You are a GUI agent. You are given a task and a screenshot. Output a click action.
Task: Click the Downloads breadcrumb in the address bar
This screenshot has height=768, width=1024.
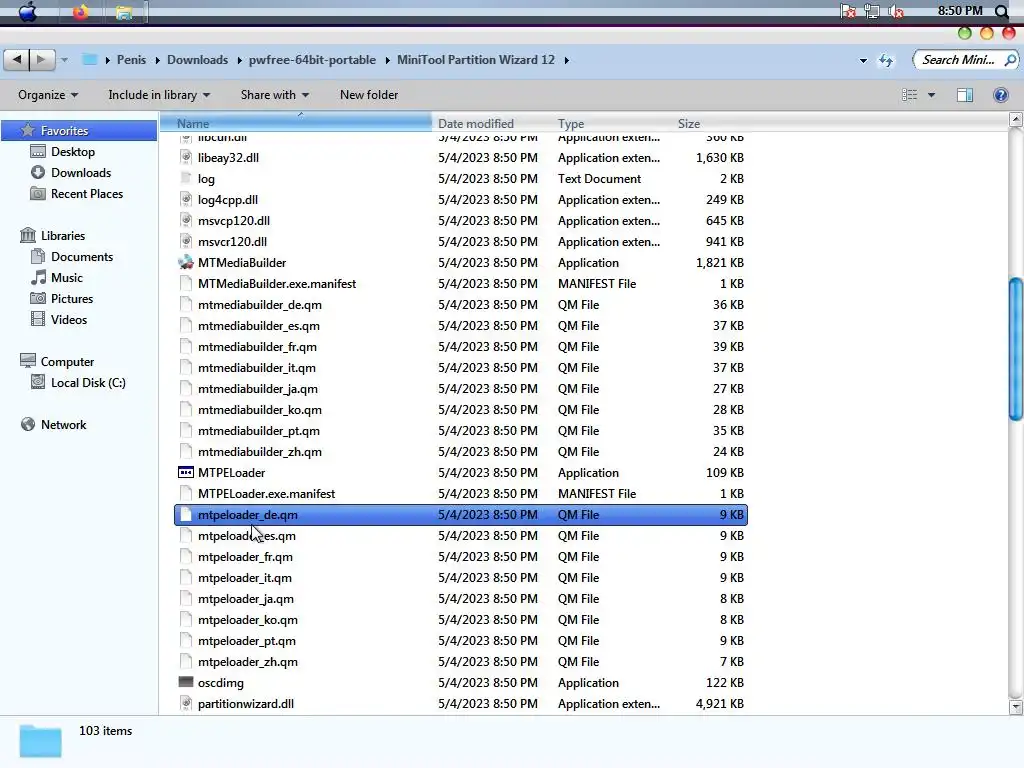coord(197,59)
